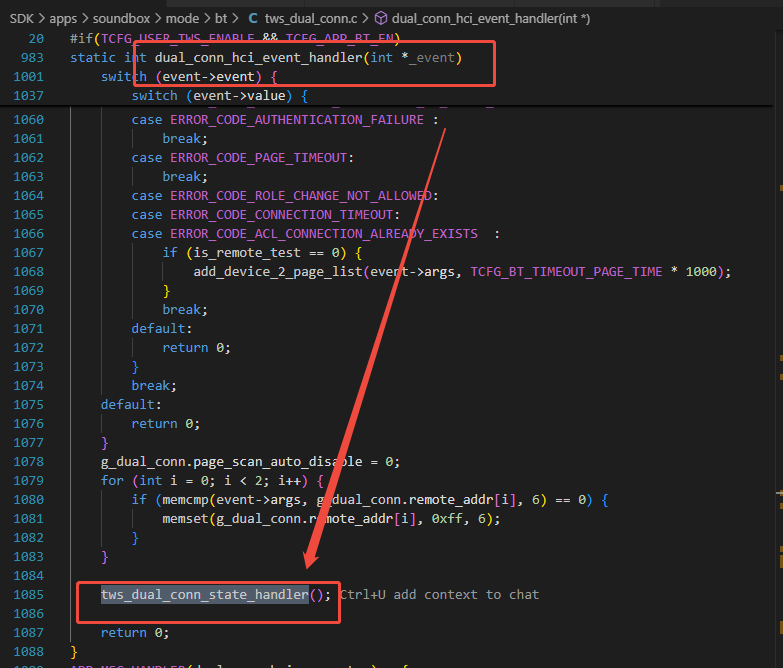
Task: Open the apps breadcrumb segment
Action: click(63, 18)
